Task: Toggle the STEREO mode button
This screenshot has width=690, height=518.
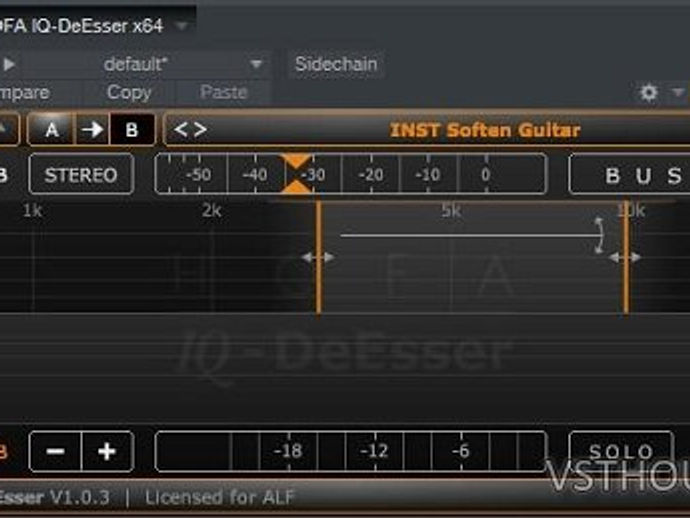Action: (81, 175)
